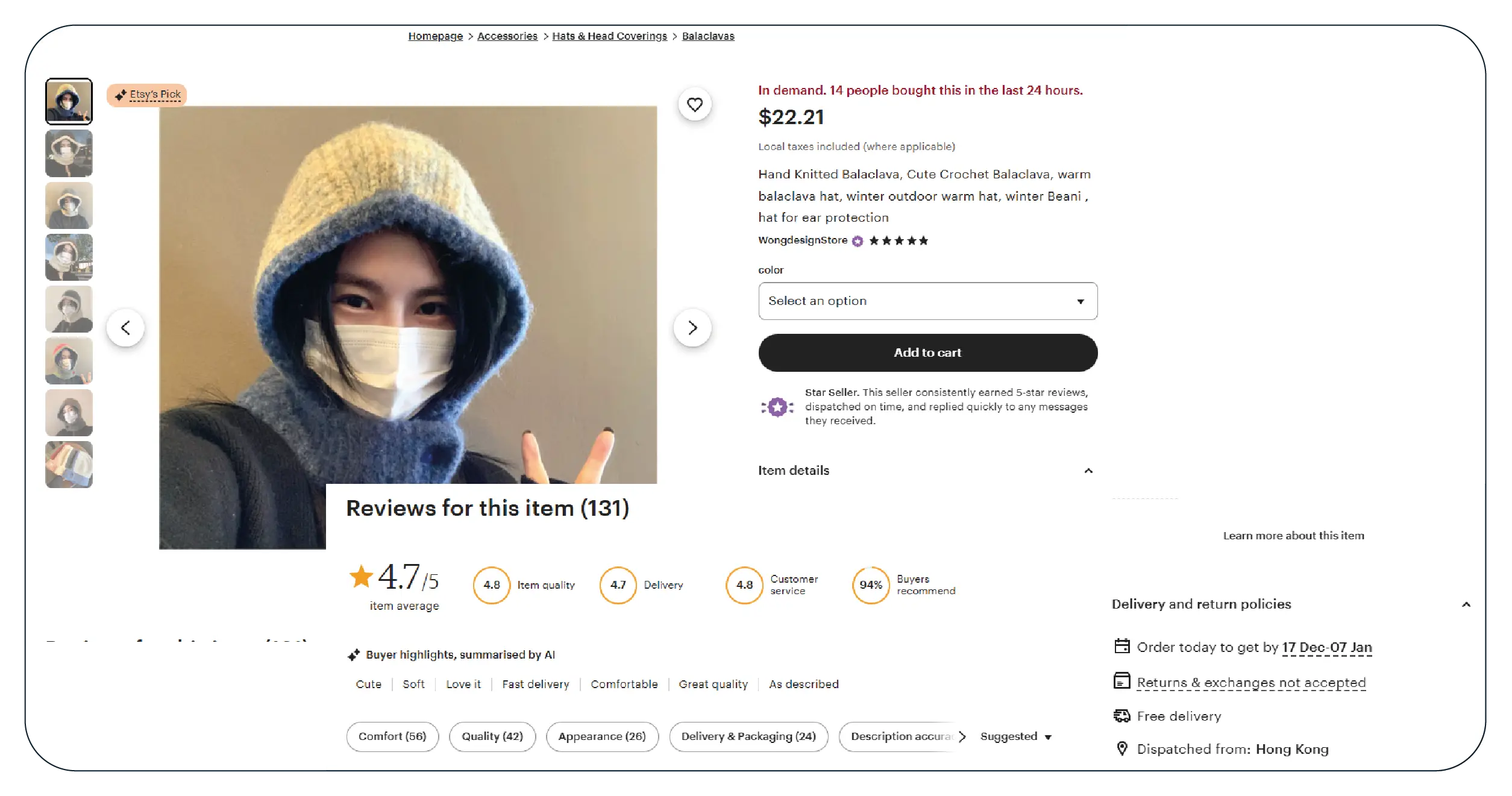Open Hats & Head Coverings breadcrumb link

[x=609, y=36]
